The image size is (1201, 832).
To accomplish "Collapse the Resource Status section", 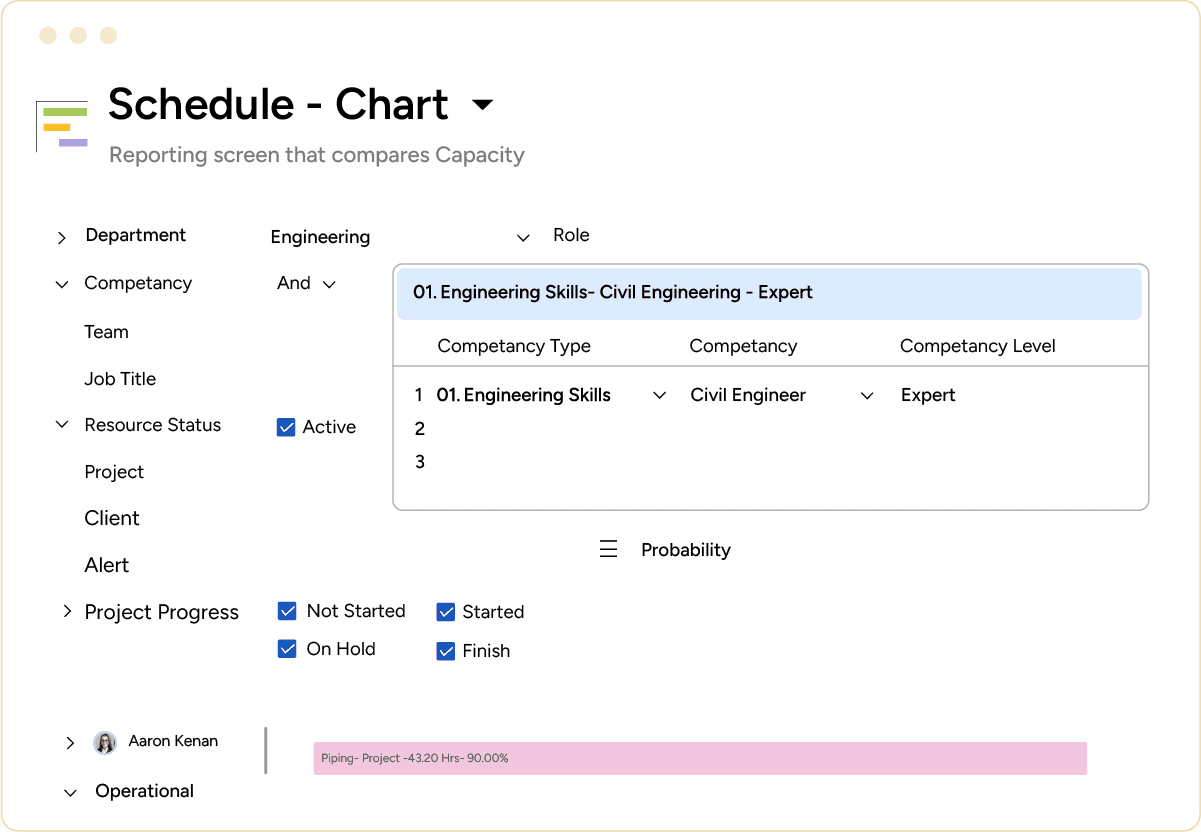I will click(x=61, y=424).
